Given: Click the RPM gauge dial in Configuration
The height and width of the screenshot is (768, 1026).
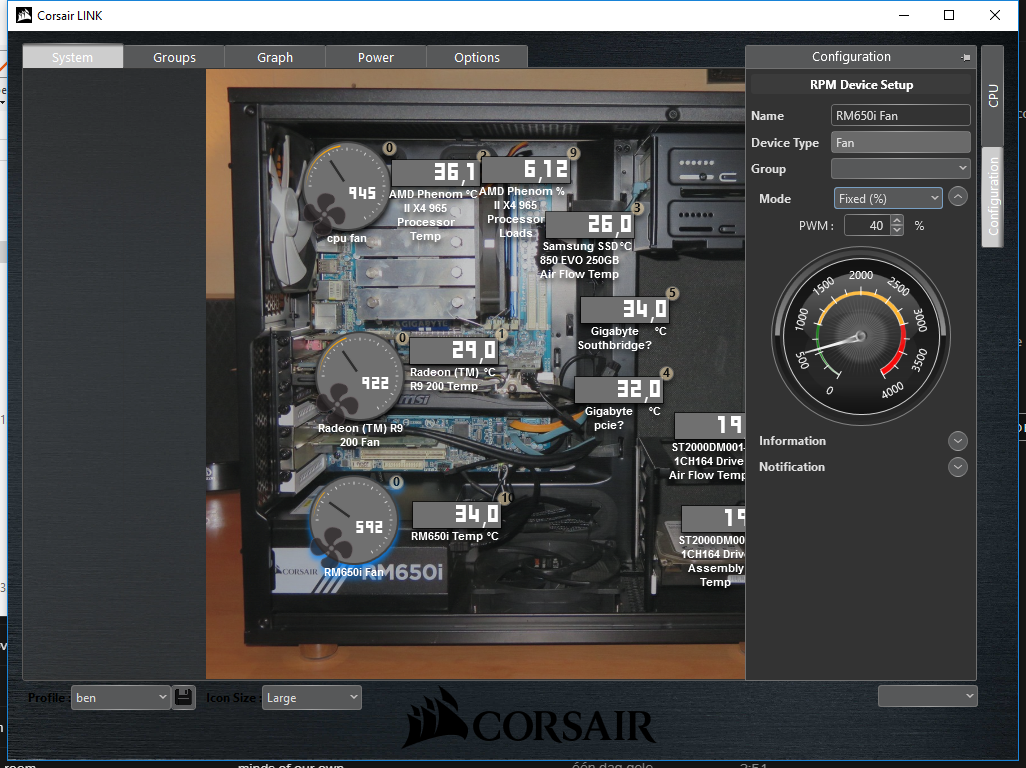Looking at the screenshot, I should click(860, 336).
